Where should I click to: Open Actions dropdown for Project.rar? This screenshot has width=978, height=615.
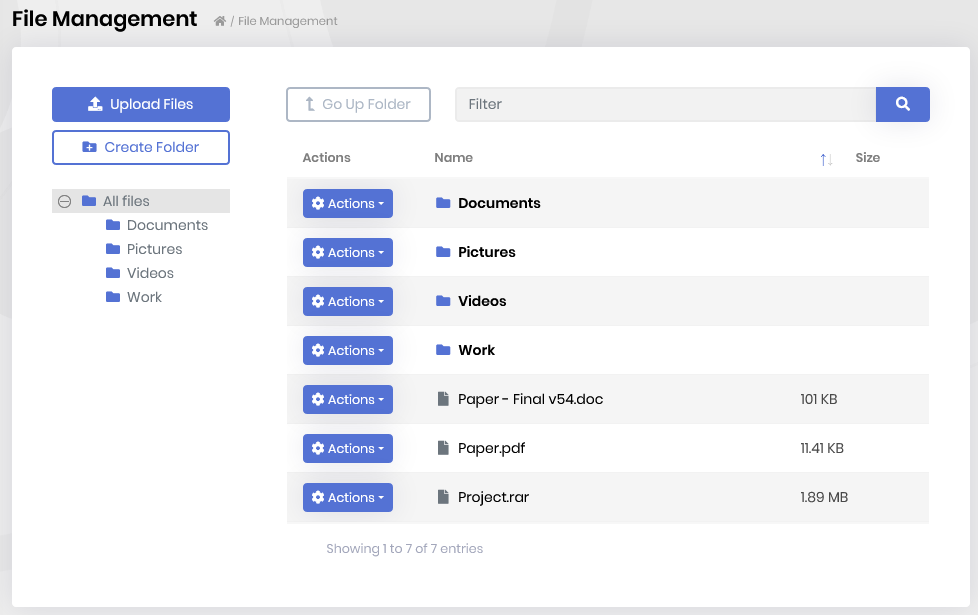348,497
